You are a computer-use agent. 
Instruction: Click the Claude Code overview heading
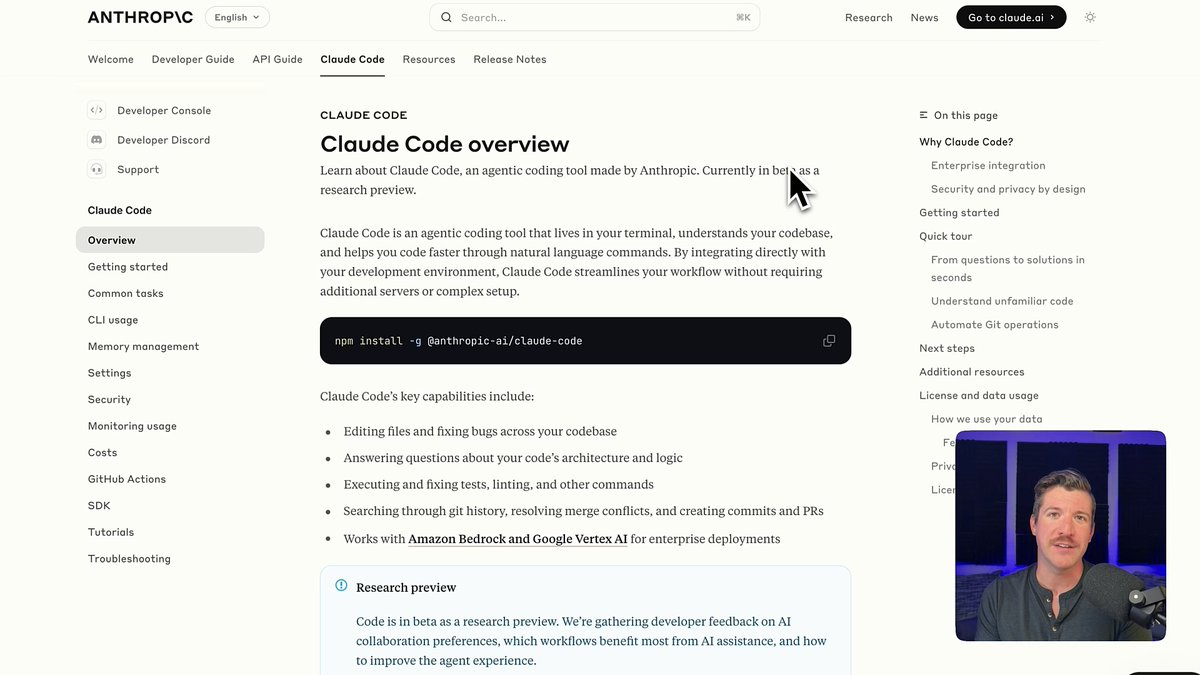445,144
